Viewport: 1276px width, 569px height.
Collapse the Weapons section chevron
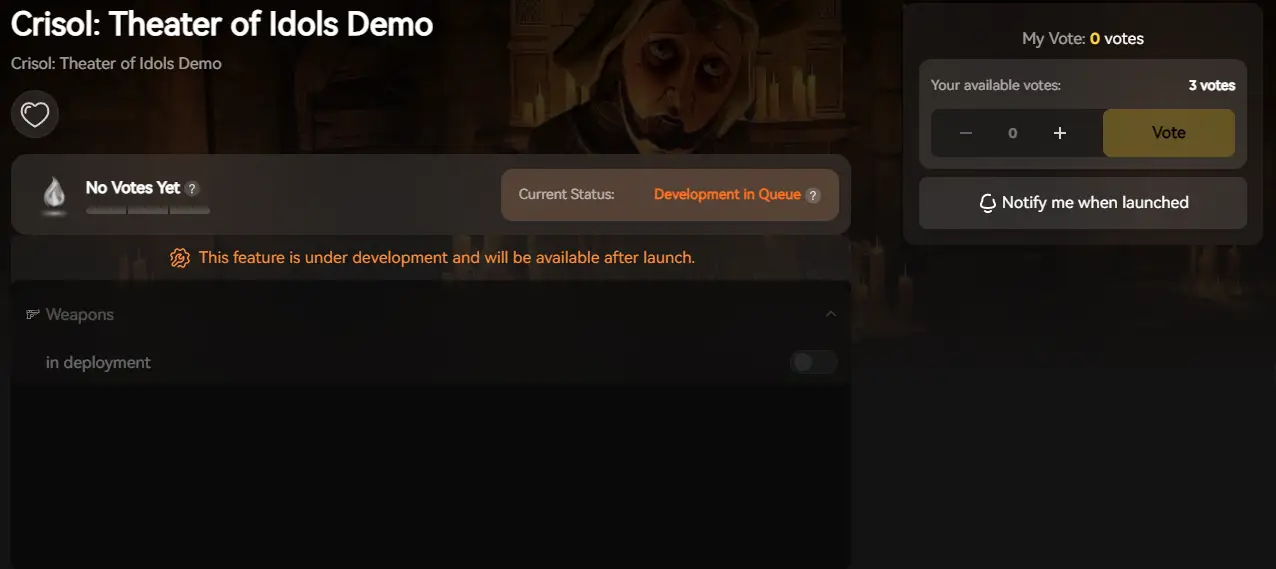point(830,314)
